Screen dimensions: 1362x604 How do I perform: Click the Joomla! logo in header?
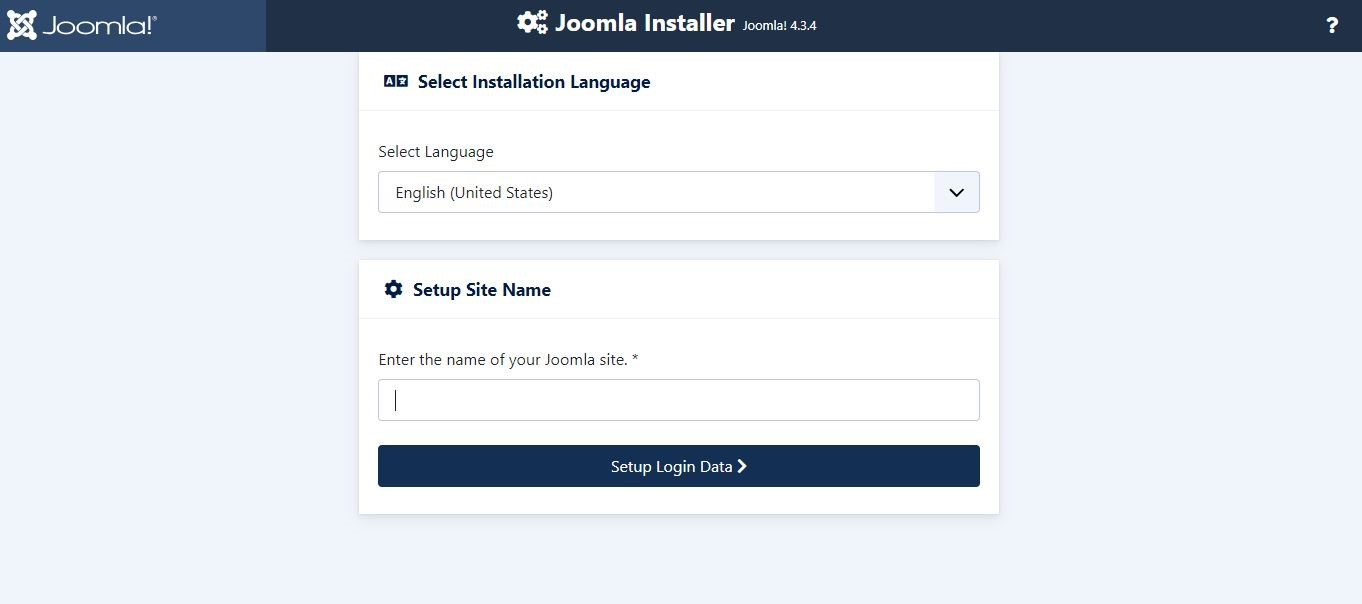point(82,26)
